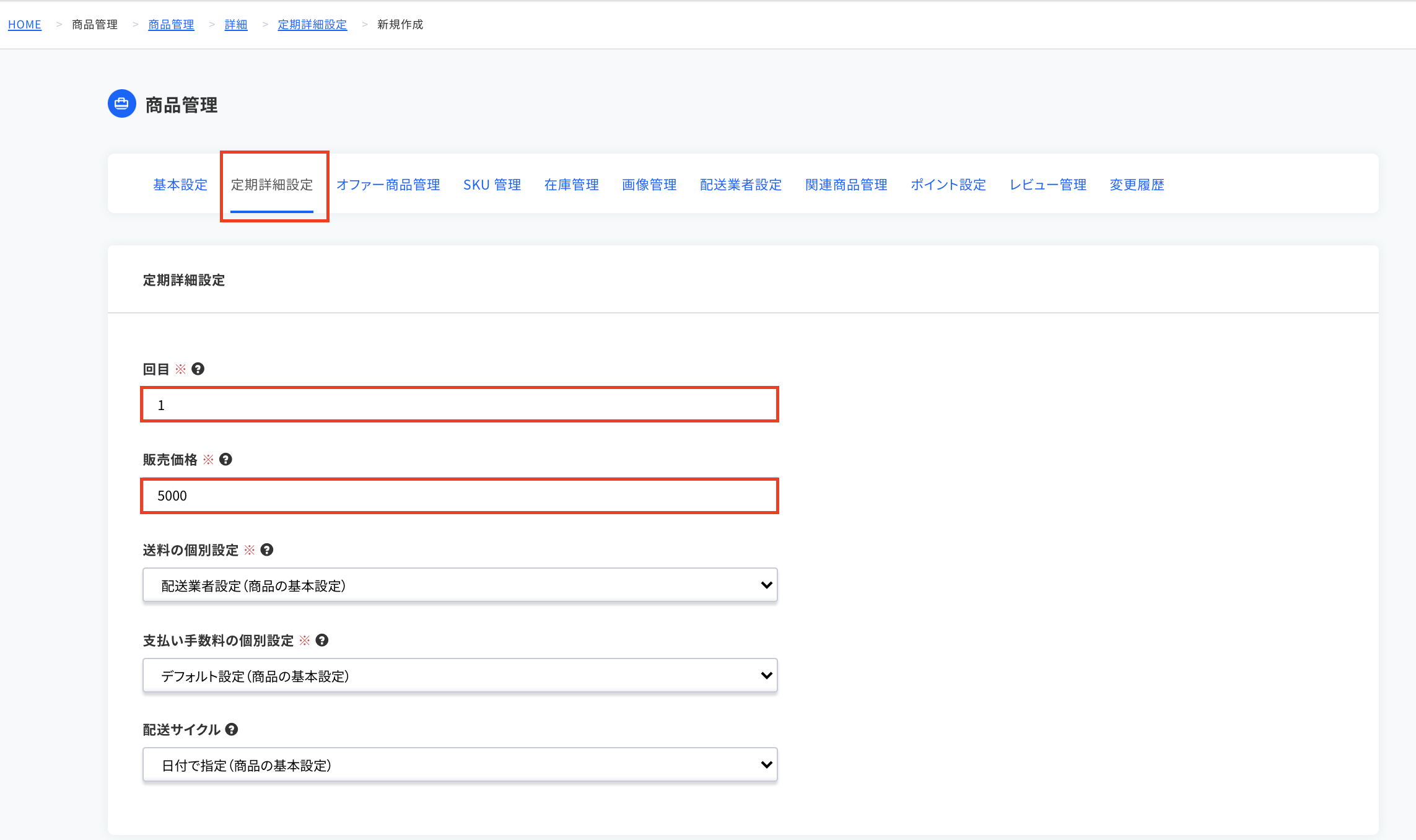Click help icon next to 配送サイクル
The width and height of the screenshot is (1416, 840).
point(232,730)
